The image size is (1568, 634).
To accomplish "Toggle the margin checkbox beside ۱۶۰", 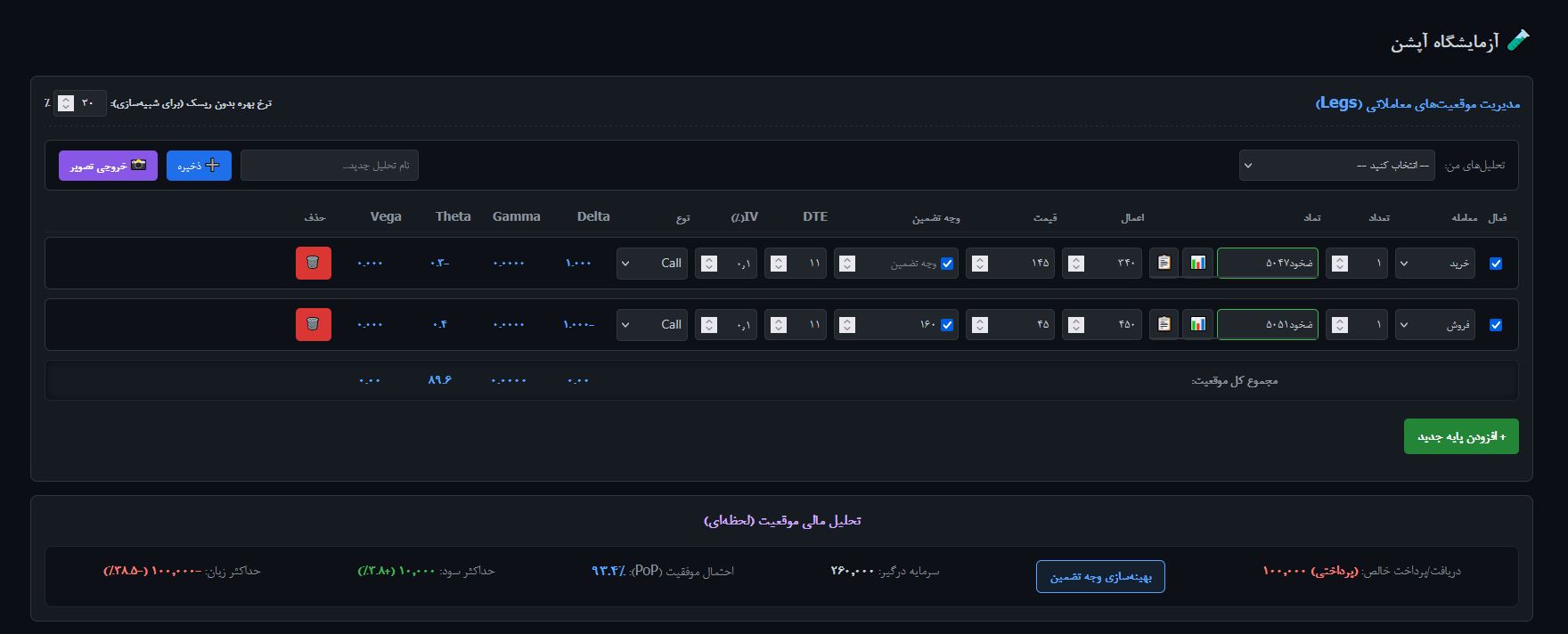I will tap(947, 325).
